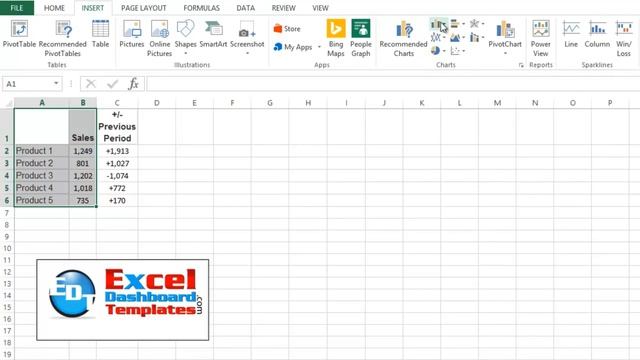Open the Office Store
This screenshot has width=640, height=360.
coord(287,29)
